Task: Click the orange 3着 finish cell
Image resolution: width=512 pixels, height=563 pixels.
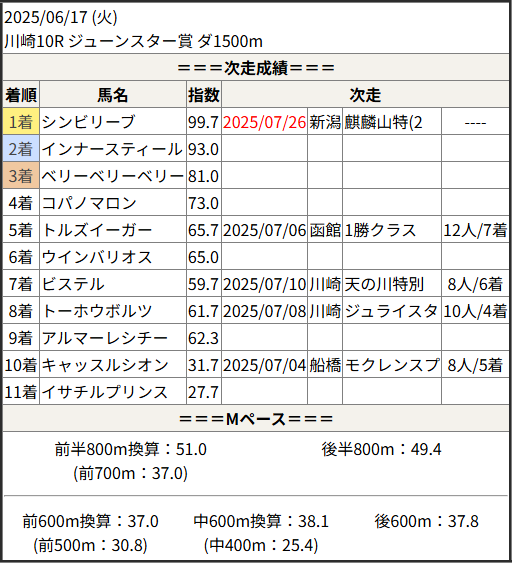Action: (21, 176)
